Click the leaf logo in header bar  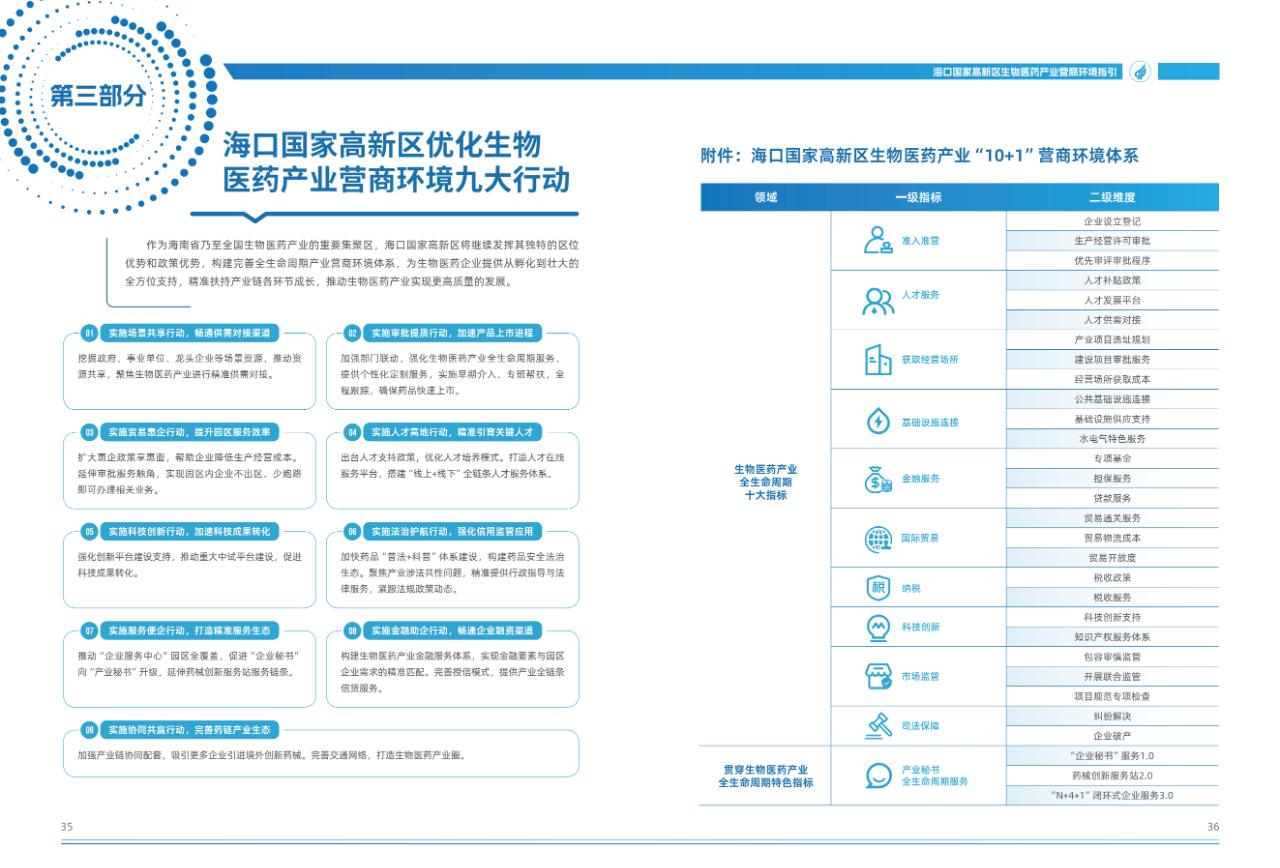point(1140,72)
